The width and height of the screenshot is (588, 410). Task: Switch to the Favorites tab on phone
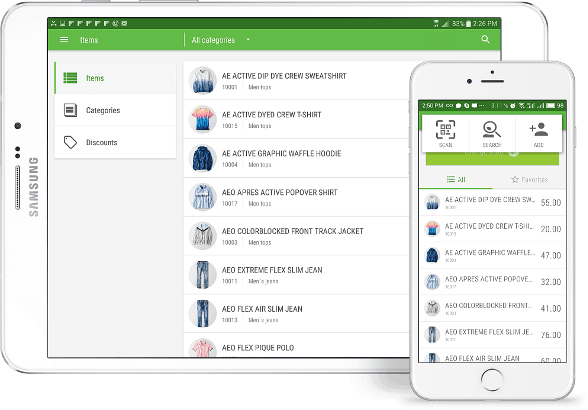tap(529, 180)
